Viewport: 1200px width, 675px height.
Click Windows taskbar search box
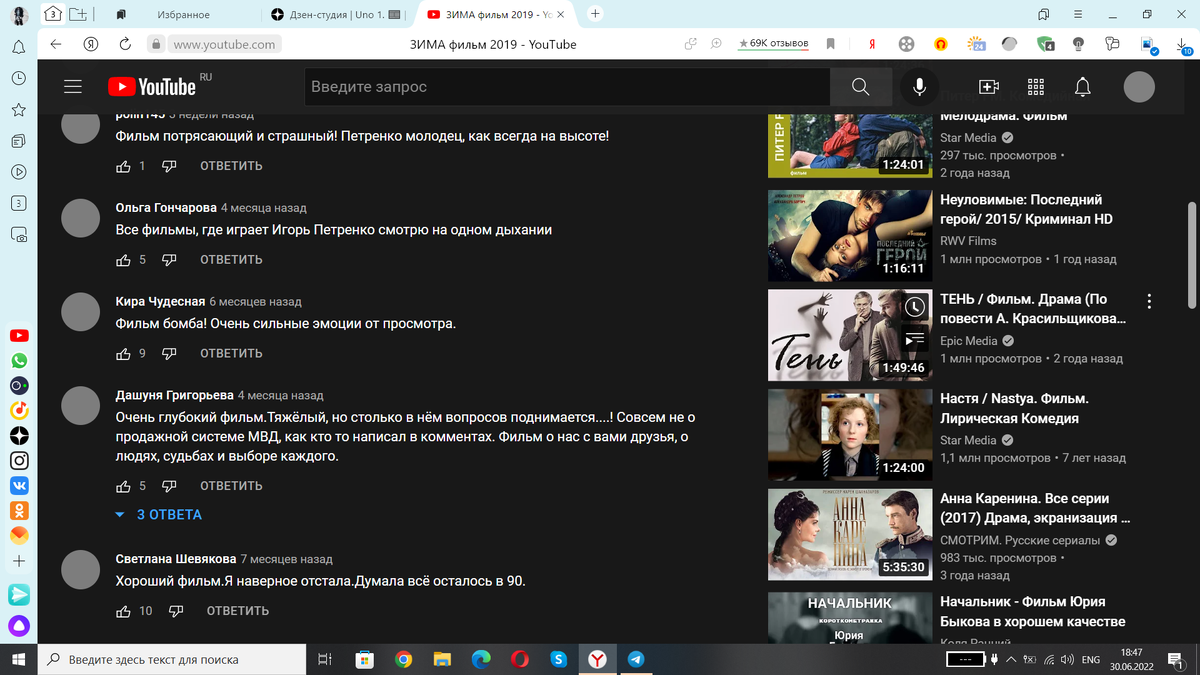[x=171, y=659]
